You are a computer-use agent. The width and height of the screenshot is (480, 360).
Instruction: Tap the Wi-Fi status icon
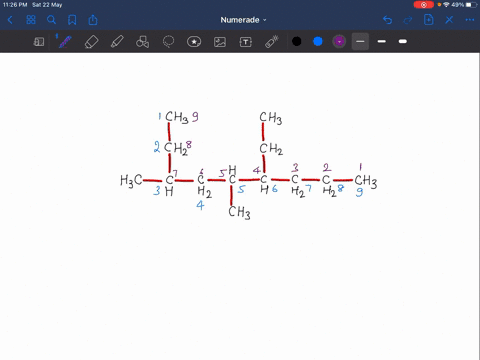pos(446,5)
